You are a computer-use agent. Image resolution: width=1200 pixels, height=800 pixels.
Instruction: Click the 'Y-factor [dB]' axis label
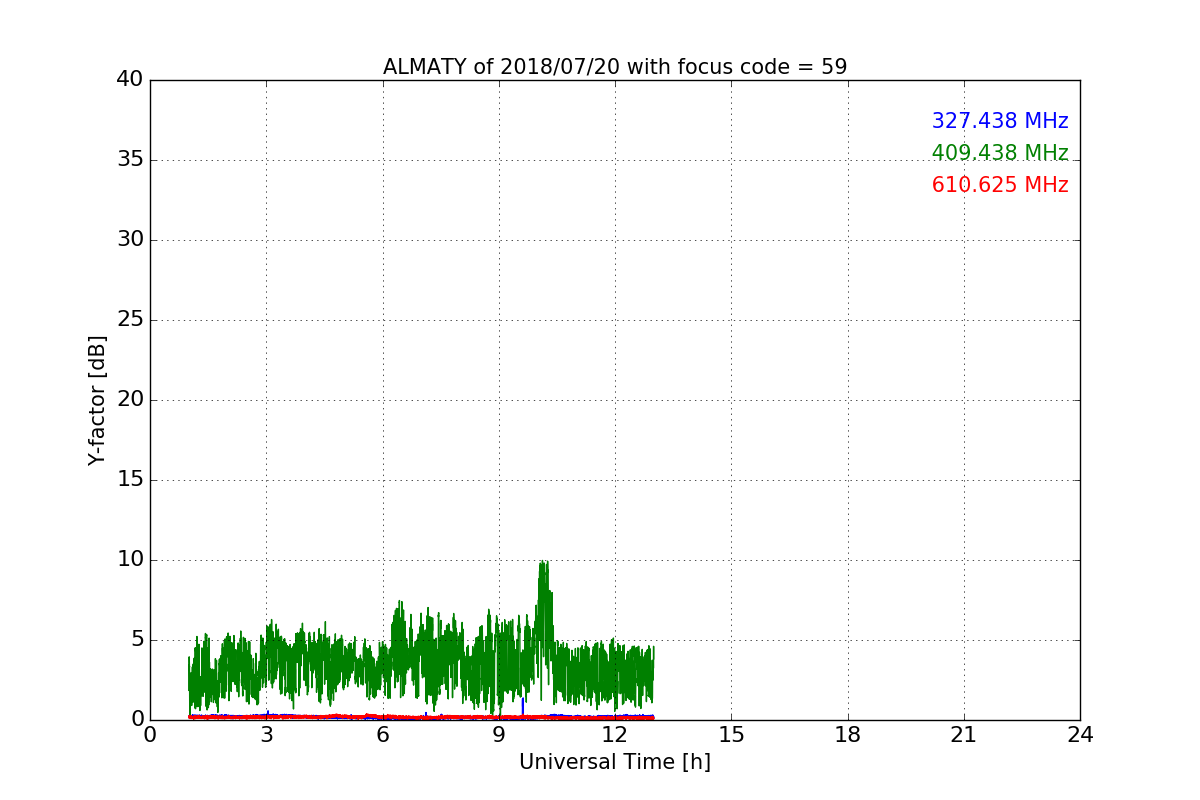[x=97, y=400]
